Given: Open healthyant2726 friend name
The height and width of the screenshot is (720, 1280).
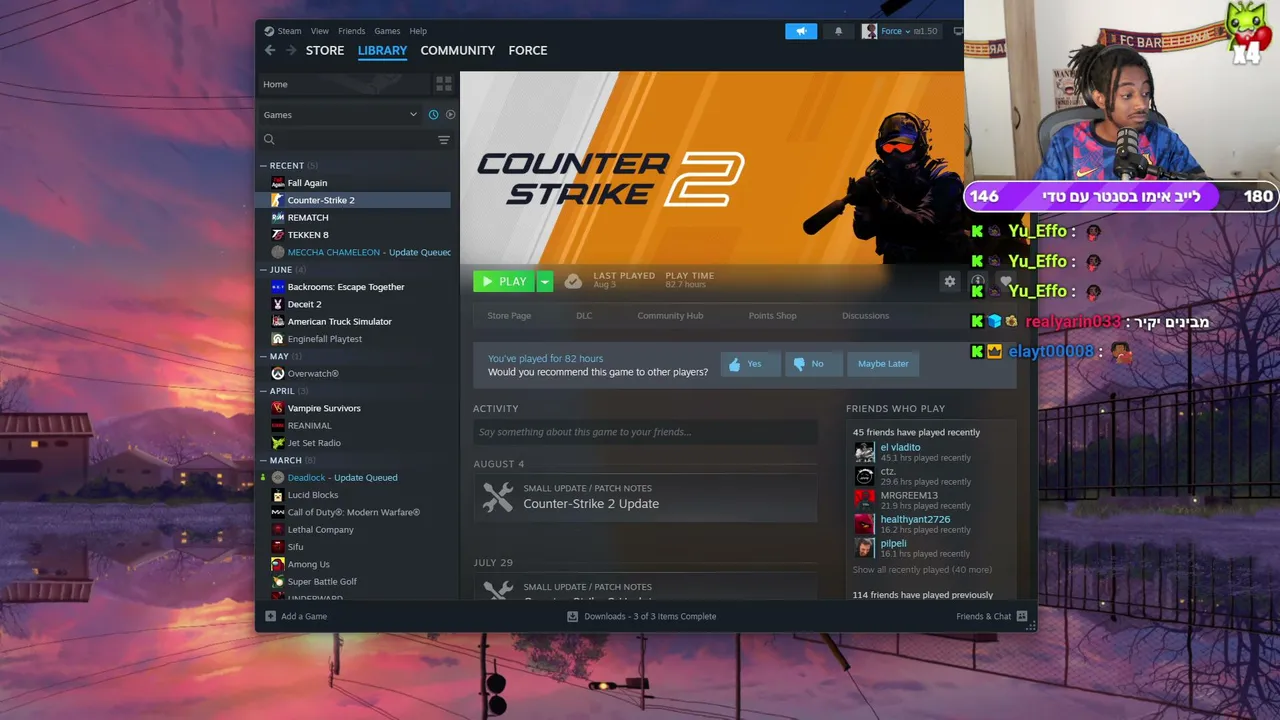Looking at the screenshot, I should click(915, 520).
